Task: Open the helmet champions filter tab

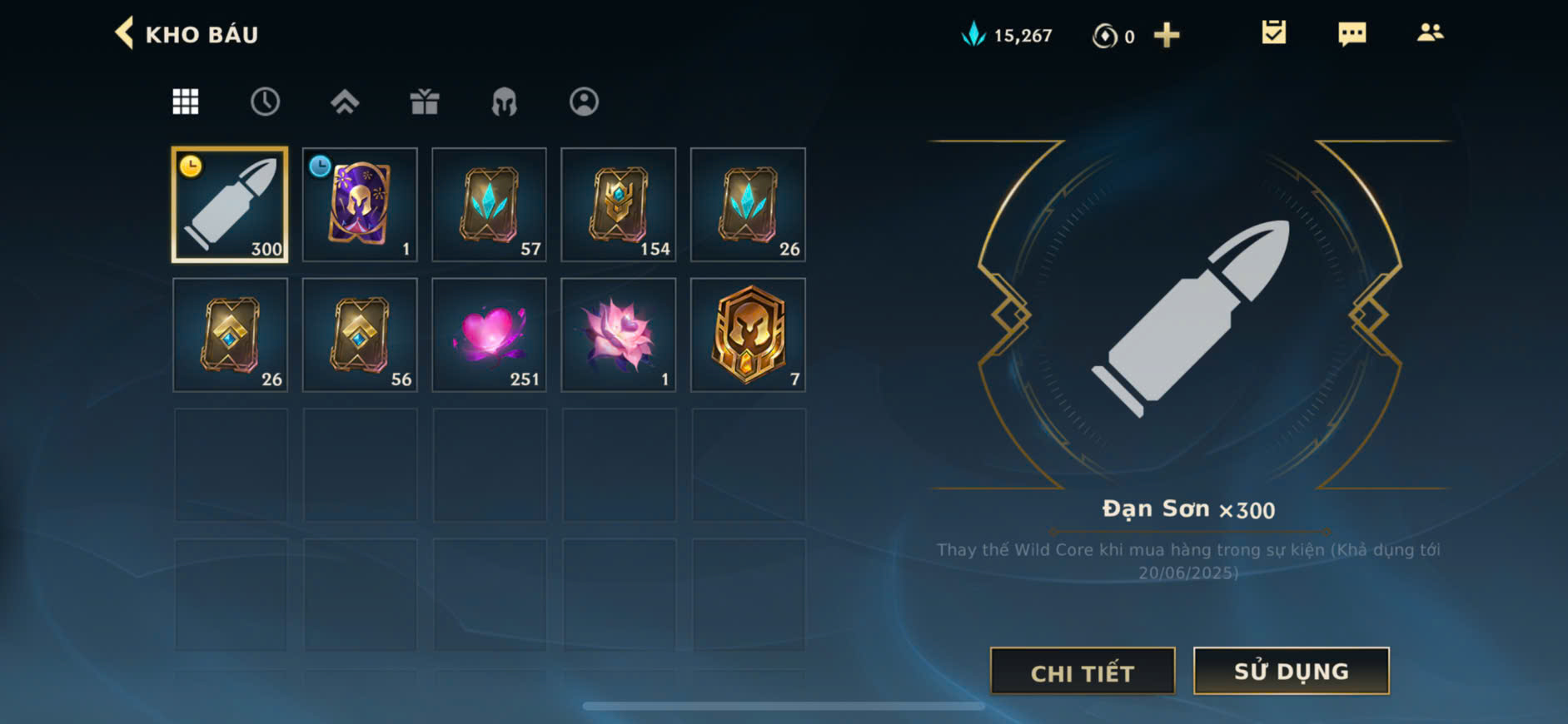Action: click(504, 102)
